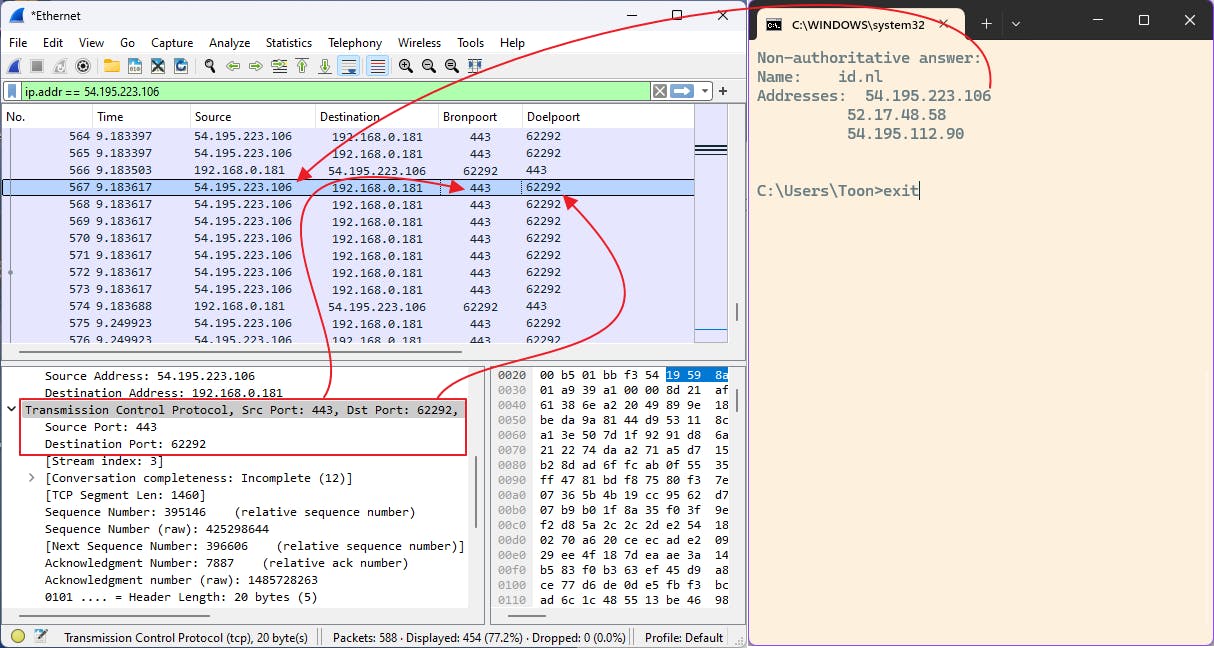Image resolution: width=1214 pixels, height=648 pixels.
Task: Find a packet with magnifier icon
Action: [210, 66]
